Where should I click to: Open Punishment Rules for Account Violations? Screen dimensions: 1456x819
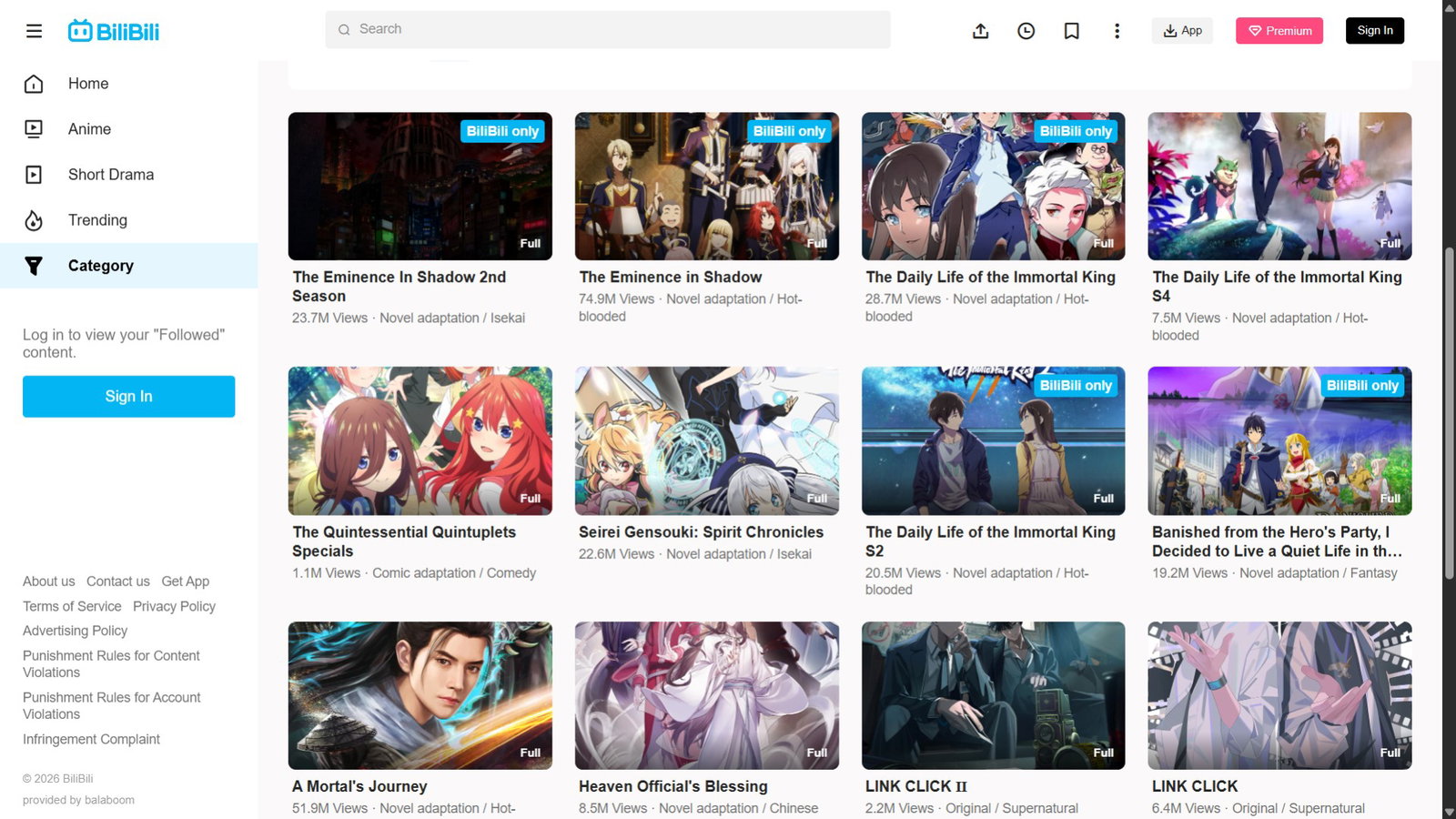(111, 706)
